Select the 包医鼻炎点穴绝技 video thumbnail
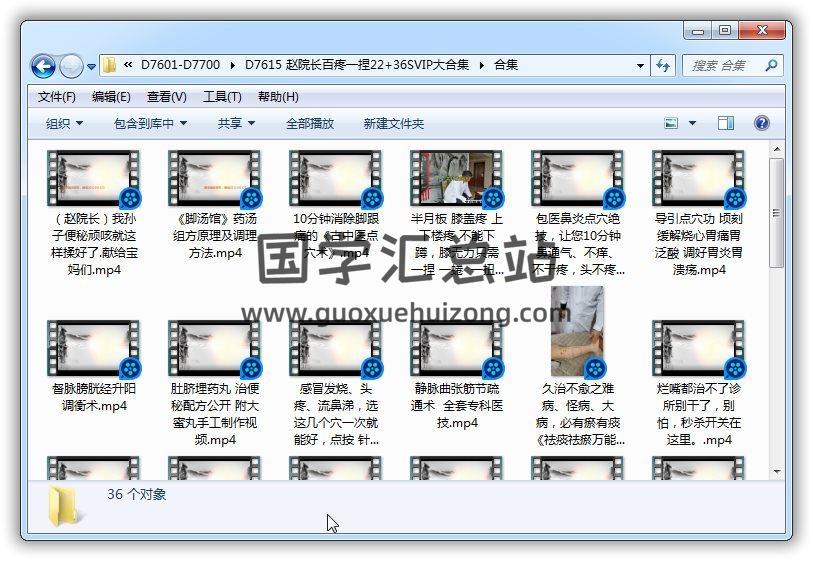The image size is (813, 561). (578, 178)
